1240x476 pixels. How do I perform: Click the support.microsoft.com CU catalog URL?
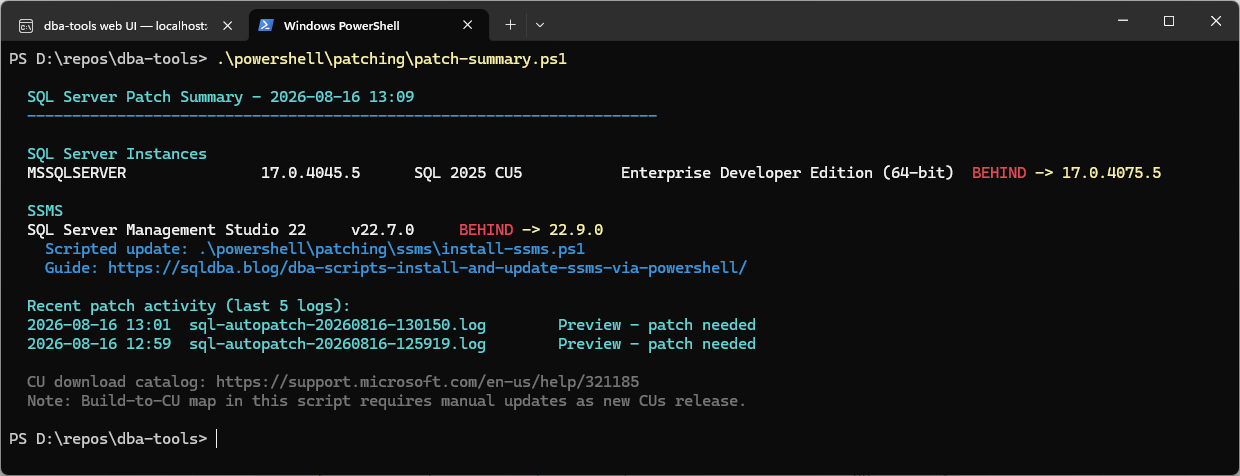[x=427, y=382]
